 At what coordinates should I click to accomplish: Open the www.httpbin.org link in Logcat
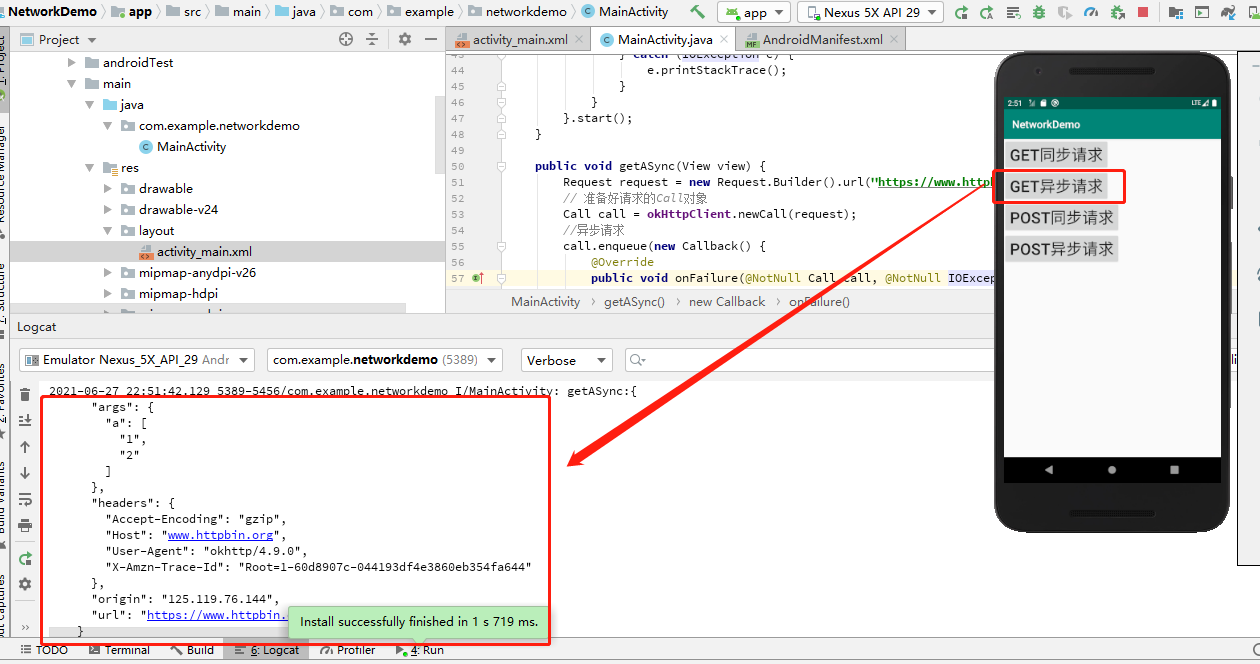click(220, 535)
